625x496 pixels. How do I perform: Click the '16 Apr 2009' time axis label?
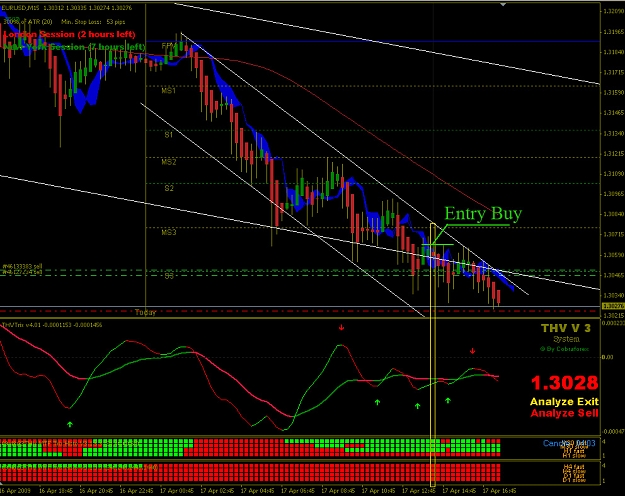[x=16, y=490]
